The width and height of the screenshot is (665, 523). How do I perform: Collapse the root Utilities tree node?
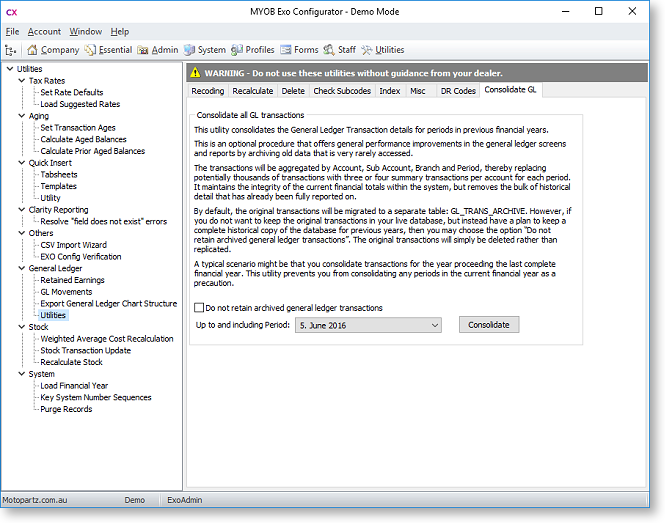point(10,68)
